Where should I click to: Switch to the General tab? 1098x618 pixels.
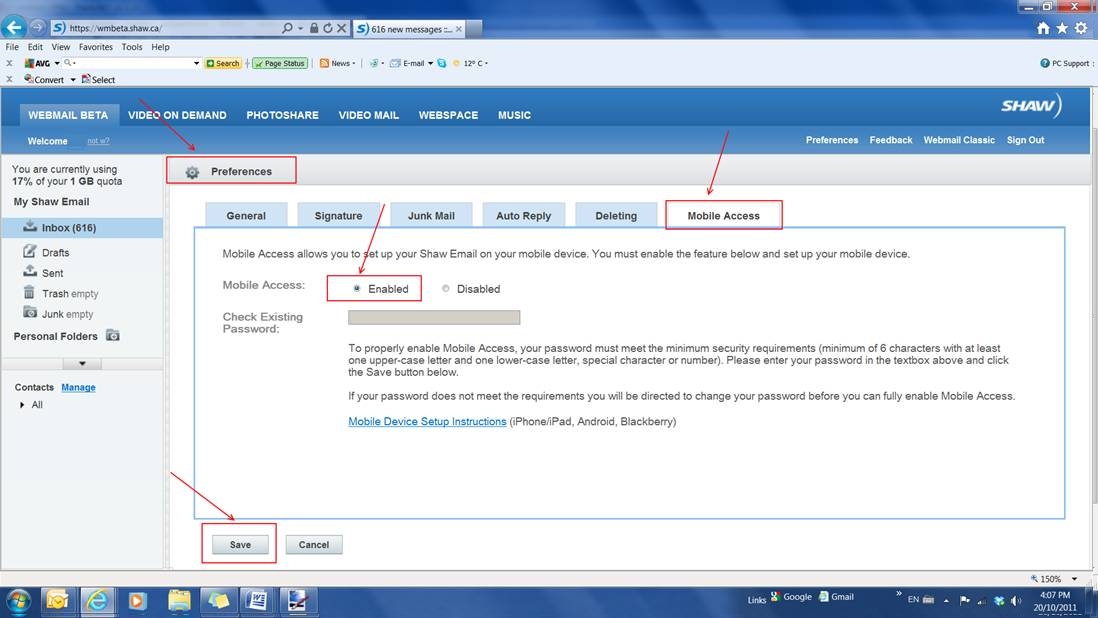246,216
